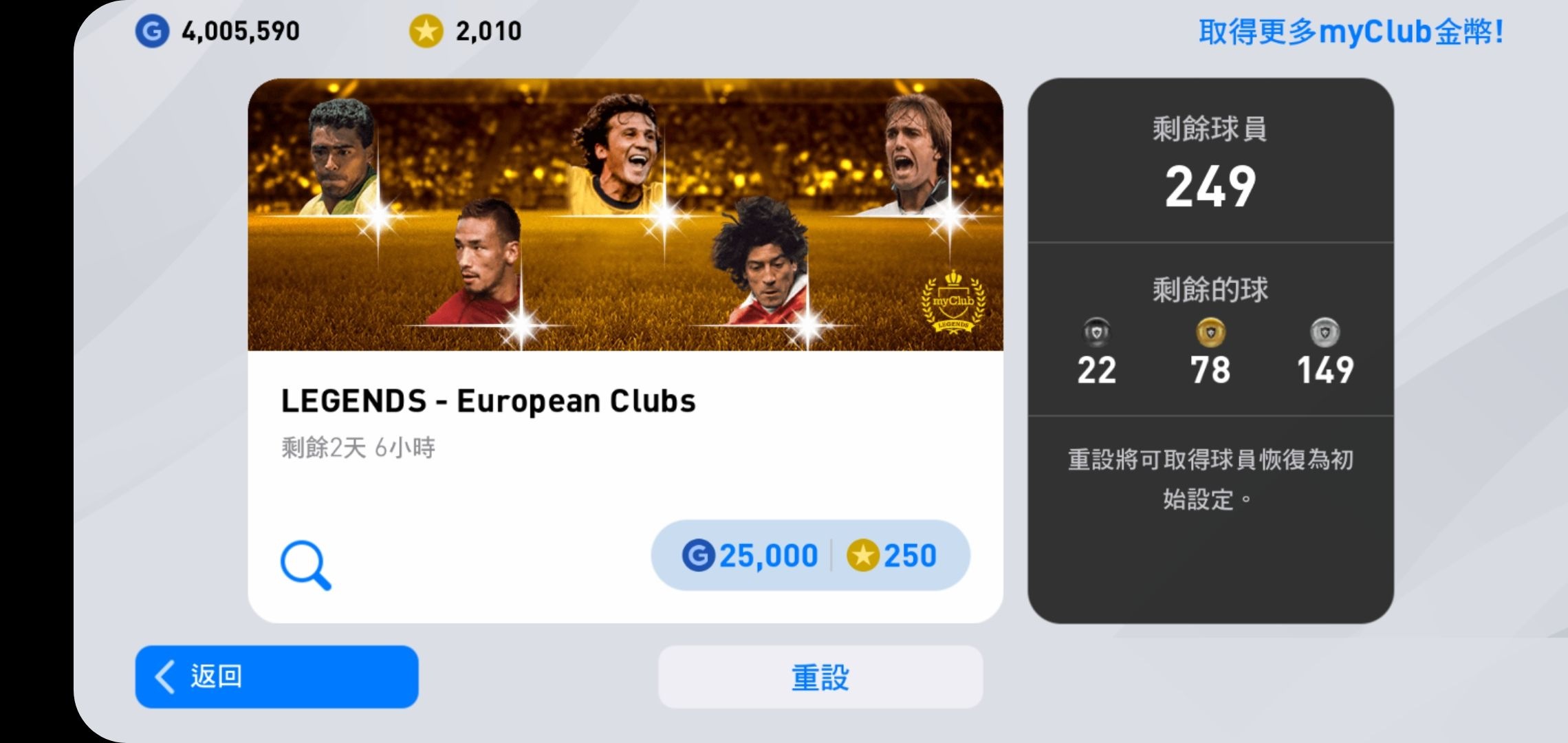This screenshot has height=743, width=1568.
Task: Tap the remaining players count 249
Action: tap(1210, 186)
